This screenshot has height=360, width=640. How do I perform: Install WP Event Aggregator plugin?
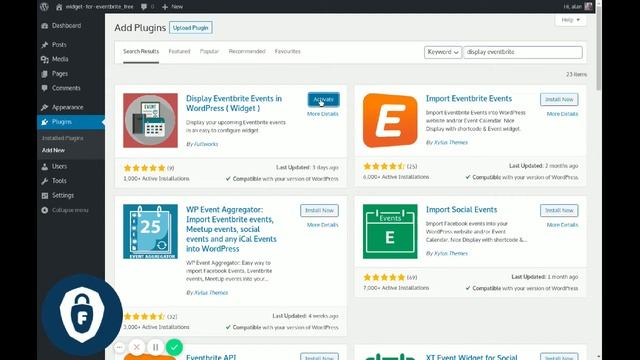(319, 210)
